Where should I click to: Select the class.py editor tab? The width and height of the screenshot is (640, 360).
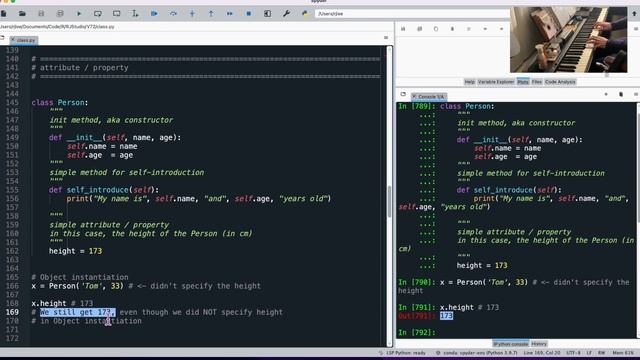(24, 40)
